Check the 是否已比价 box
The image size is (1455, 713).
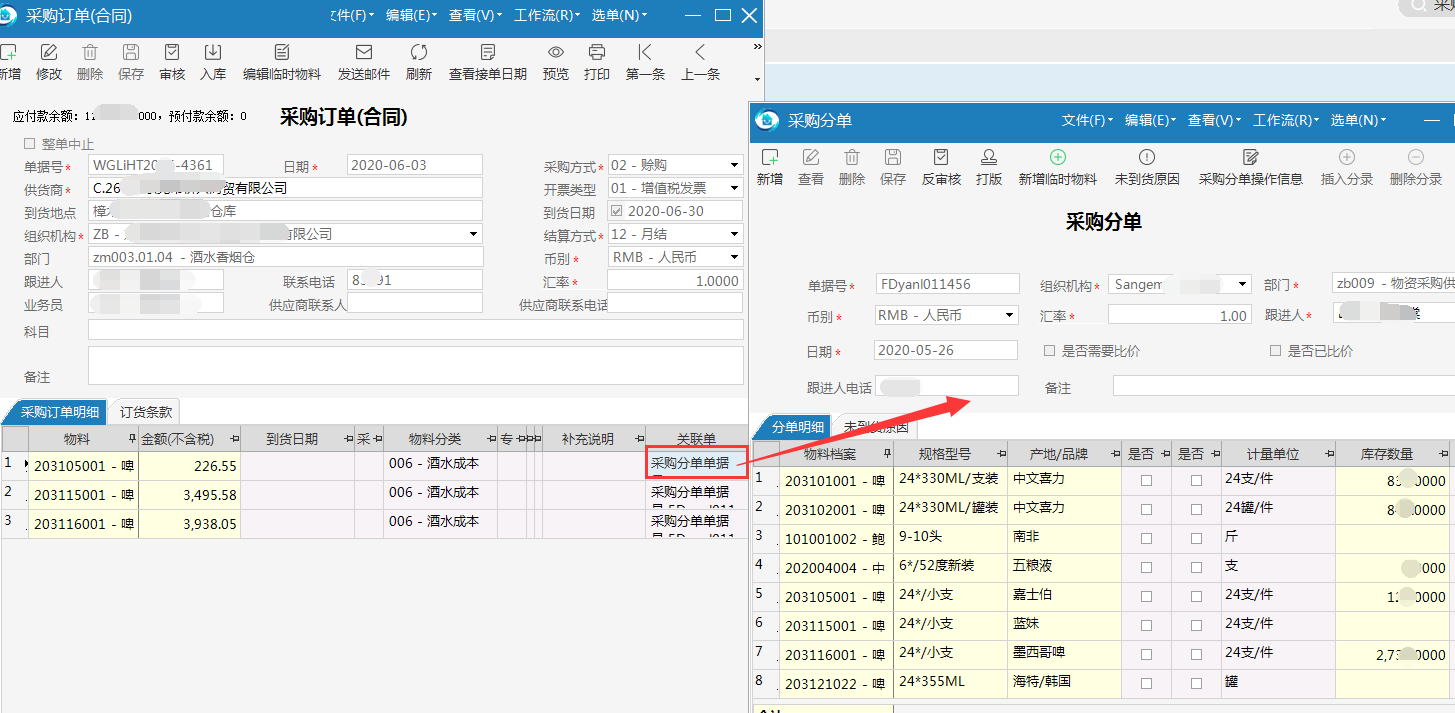1275,351
